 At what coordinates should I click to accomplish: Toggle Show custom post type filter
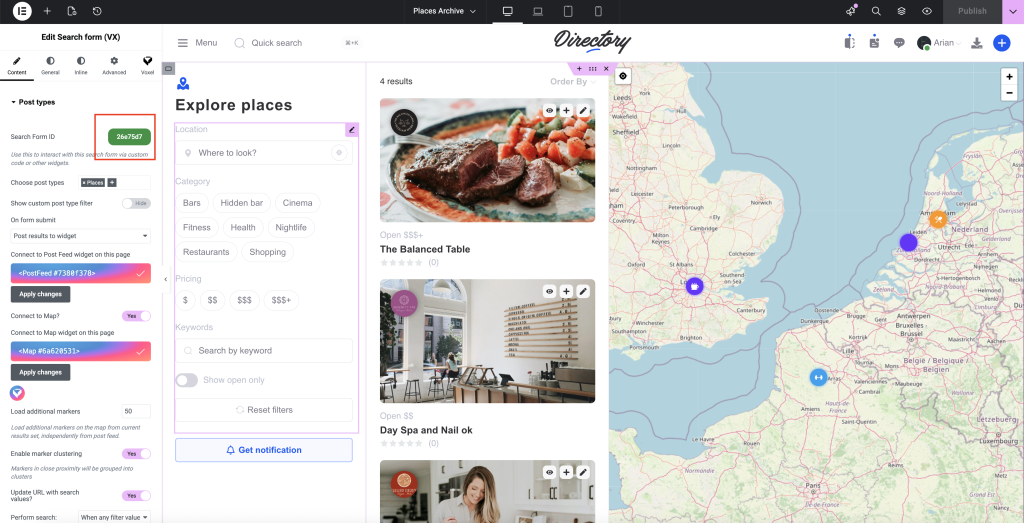[136, 203]
